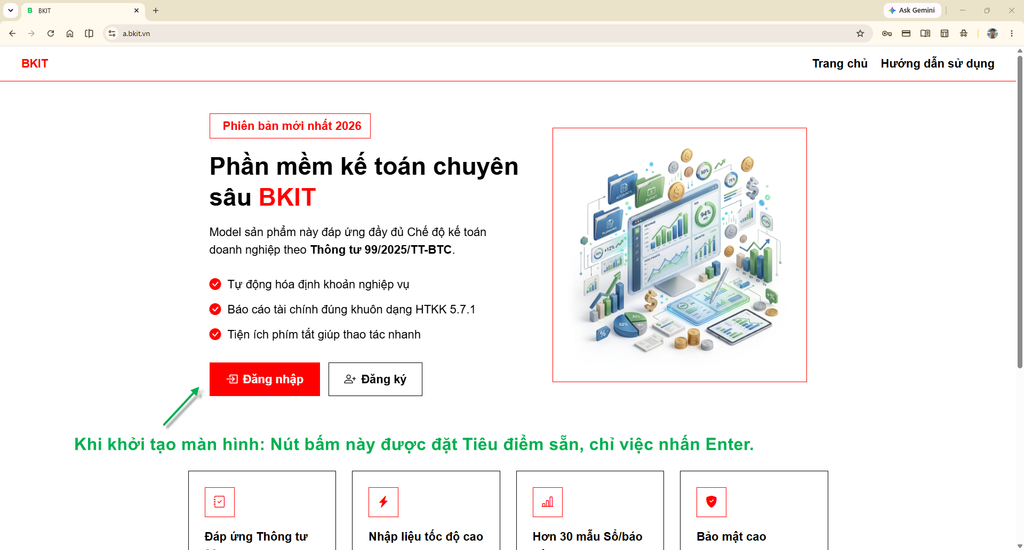The image size is (1024, 550).
Task: Click the Đáp ứng Thông tư card title
Action: click(256, 537)
